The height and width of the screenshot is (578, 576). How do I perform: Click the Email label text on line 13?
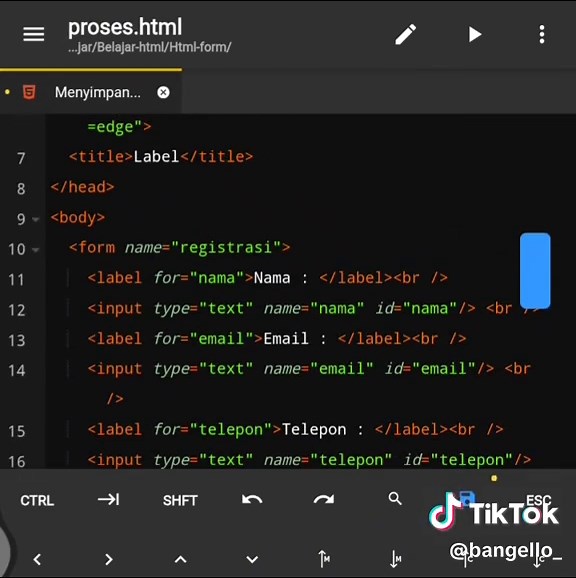click(286, 338)
